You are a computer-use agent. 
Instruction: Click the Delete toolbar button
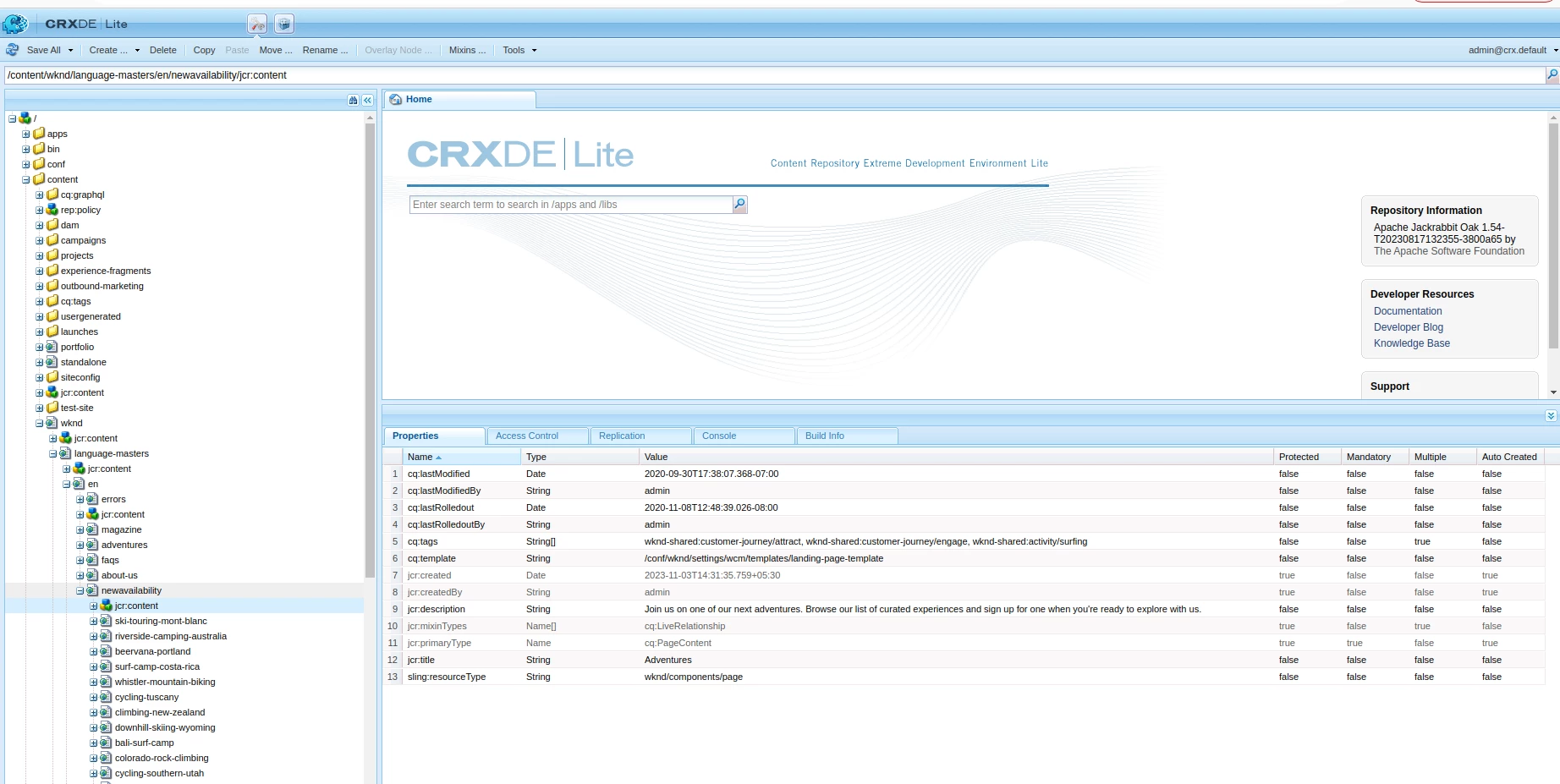163,50
